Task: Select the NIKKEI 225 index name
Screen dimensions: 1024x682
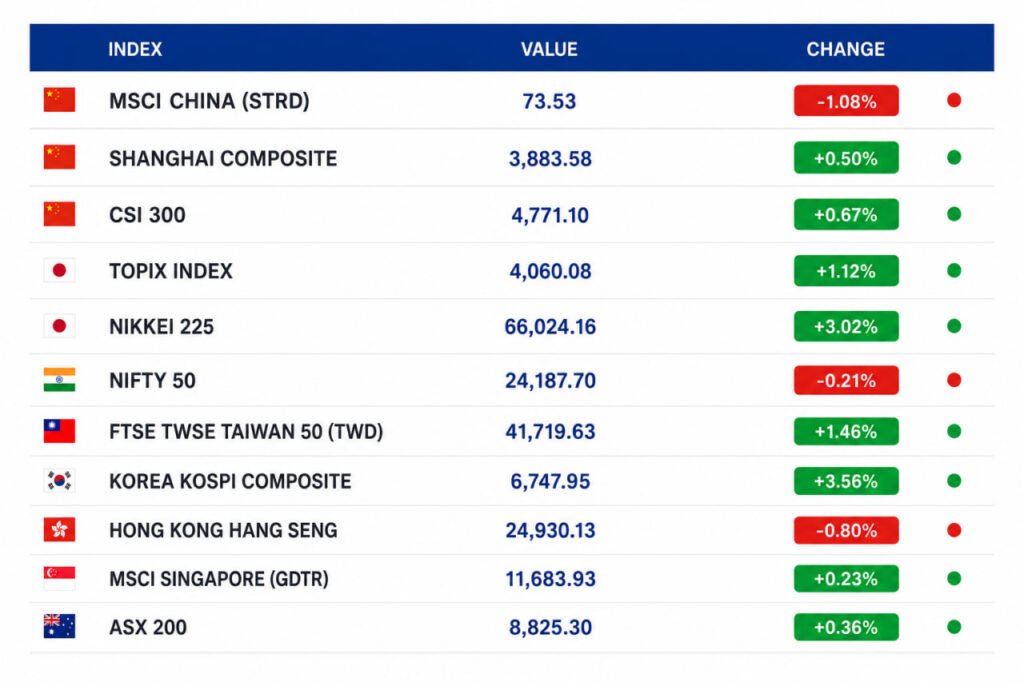Action: click(x=161, y=327)
